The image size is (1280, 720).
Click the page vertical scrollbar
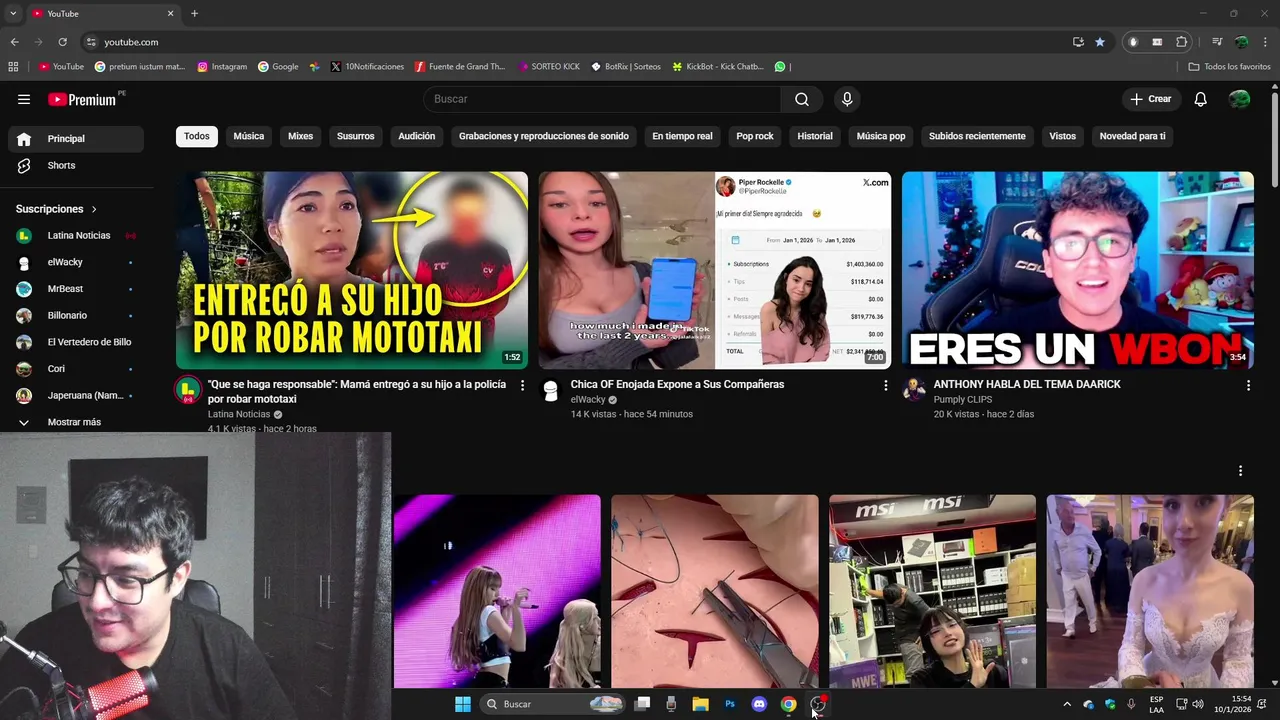click(1274, 140)
